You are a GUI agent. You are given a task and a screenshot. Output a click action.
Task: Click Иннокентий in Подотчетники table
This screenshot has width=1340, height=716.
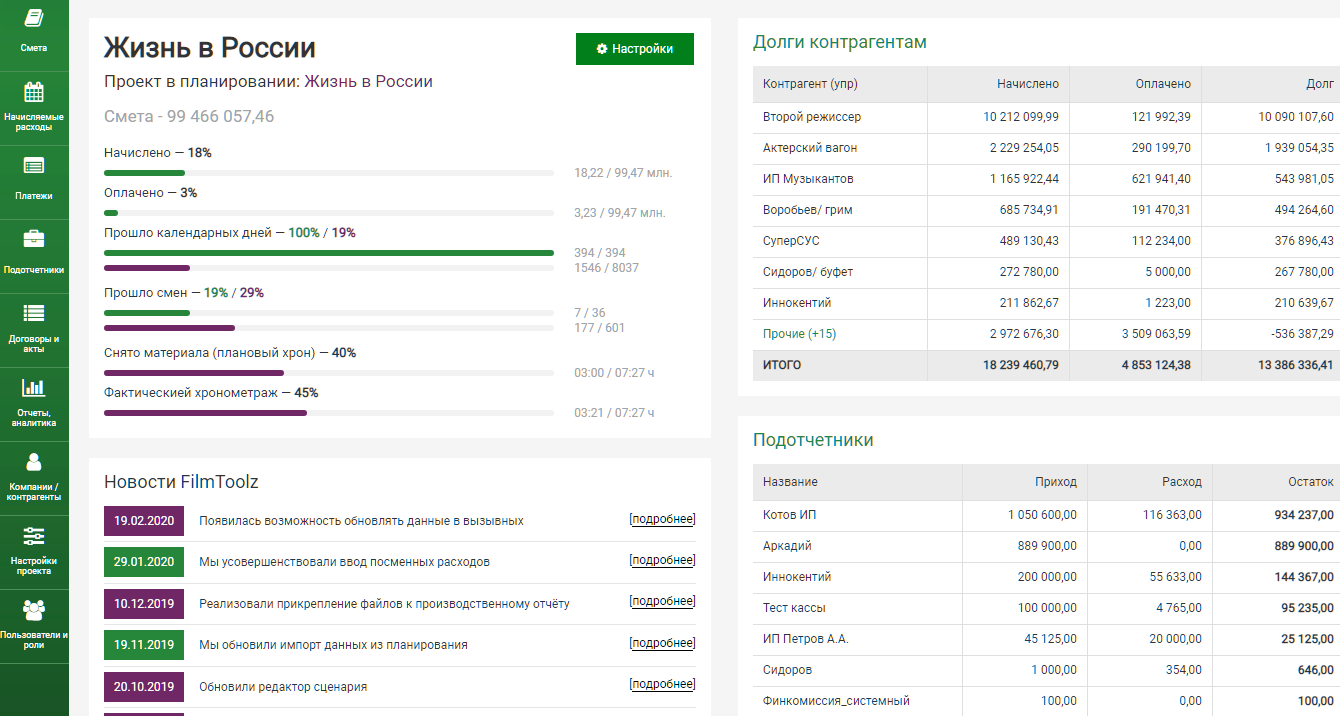pos(797,577)
